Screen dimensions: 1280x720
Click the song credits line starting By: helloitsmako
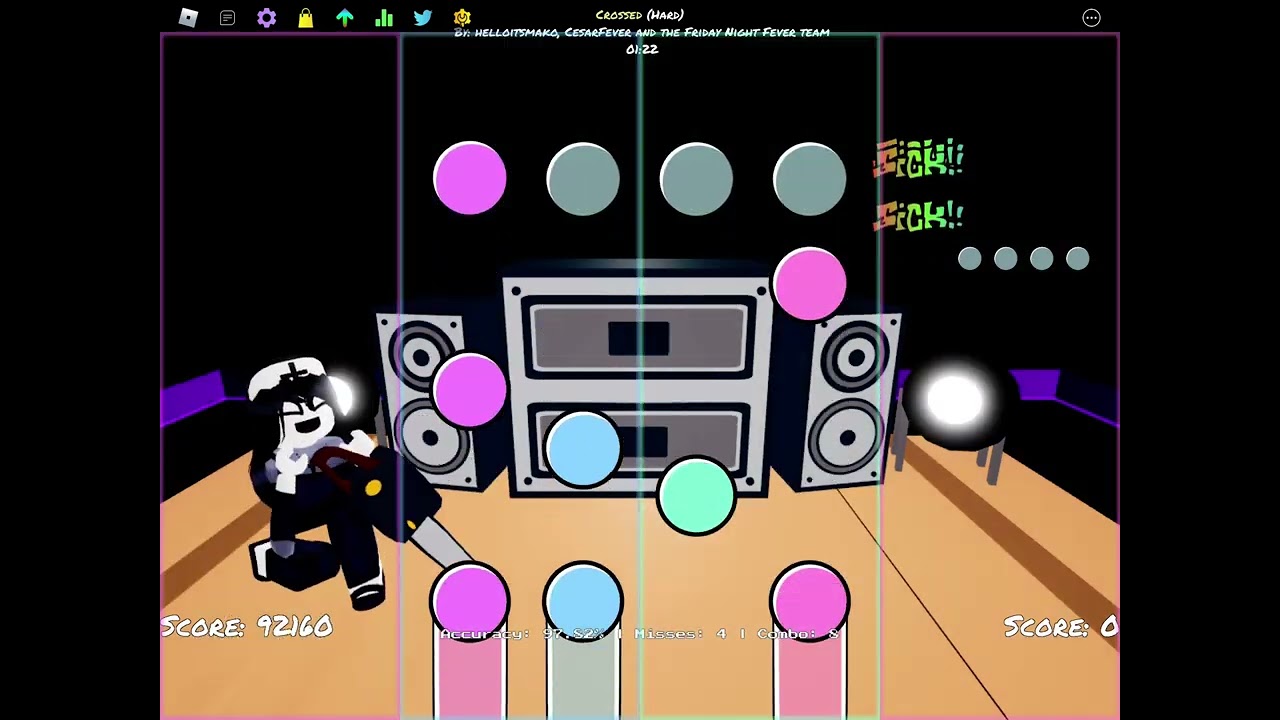coord(642,32)
